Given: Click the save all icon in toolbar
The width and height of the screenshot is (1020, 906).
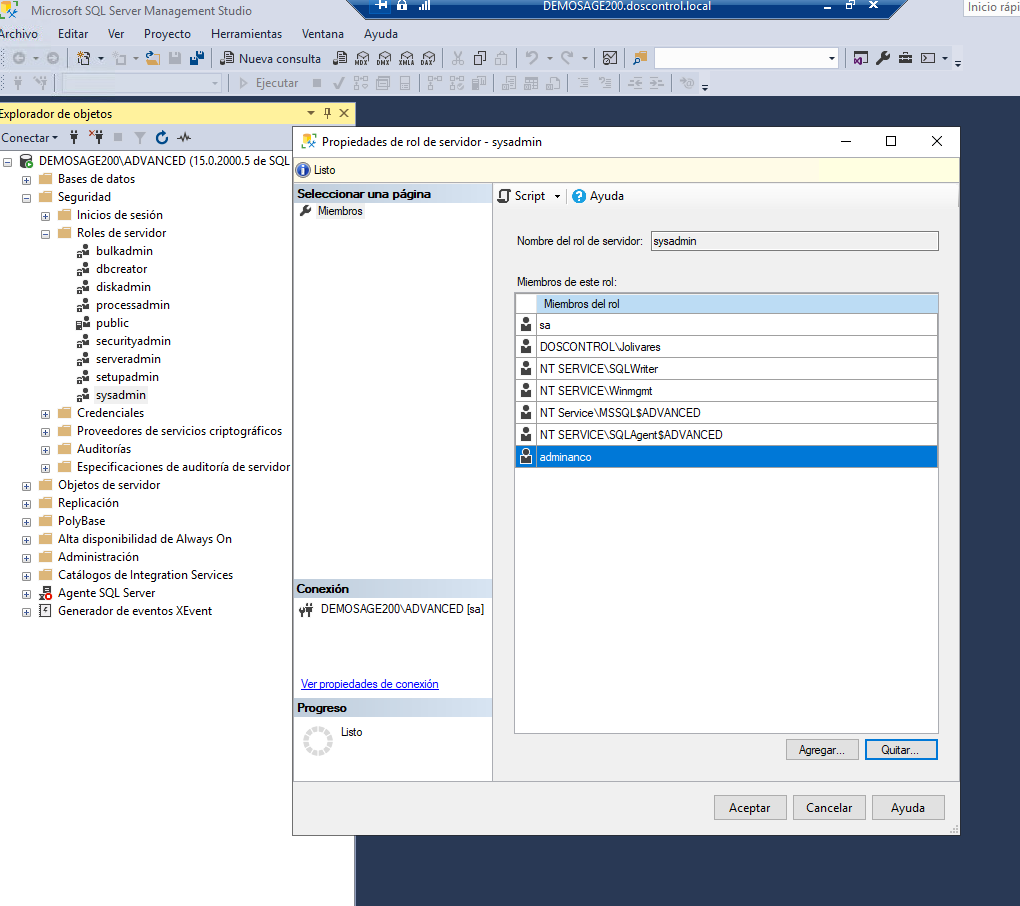Looking at the screenshot, I should pos(196,59).
